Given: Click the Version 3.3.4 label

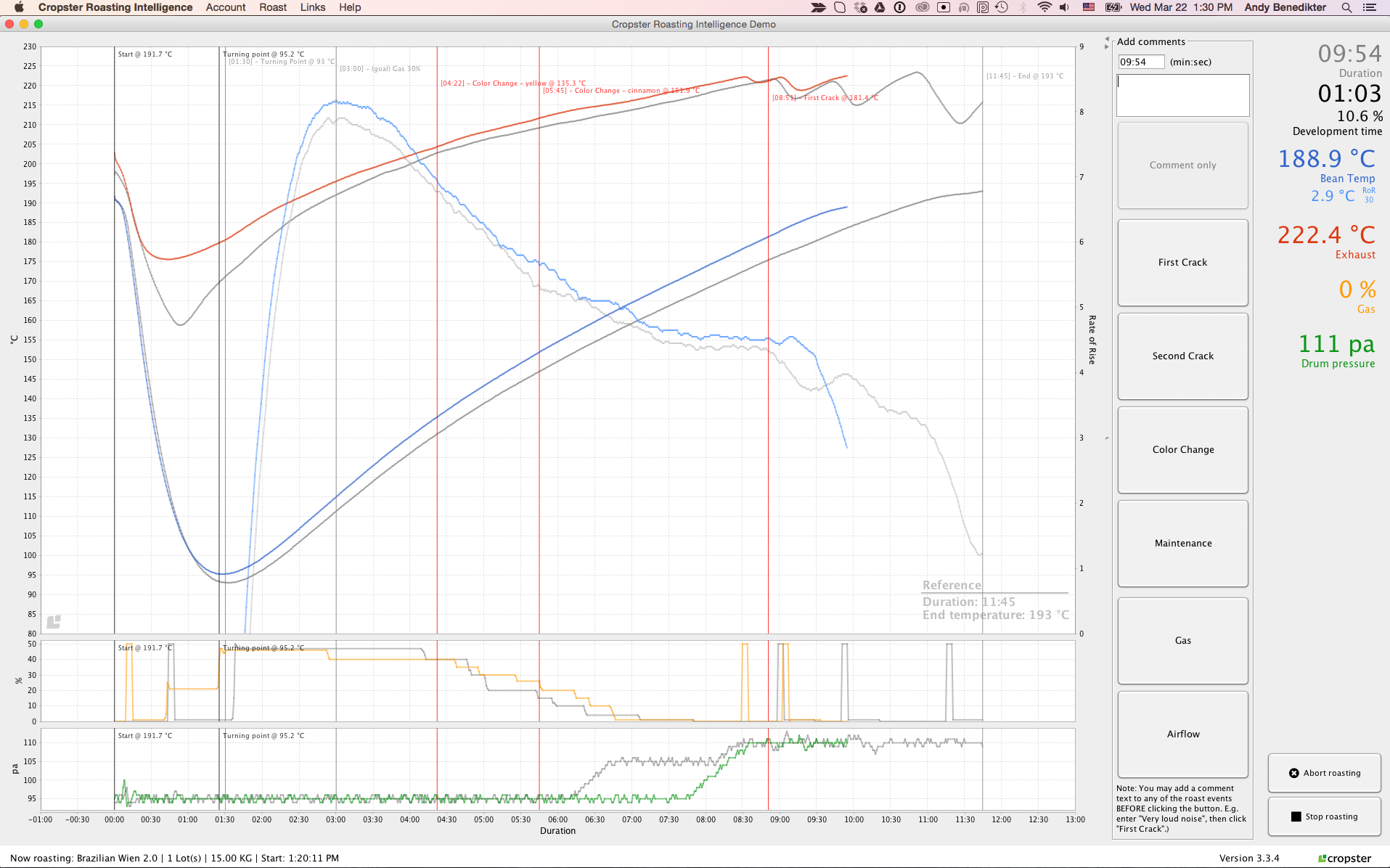Looking at the screenshot, I should coord(1249,859).
